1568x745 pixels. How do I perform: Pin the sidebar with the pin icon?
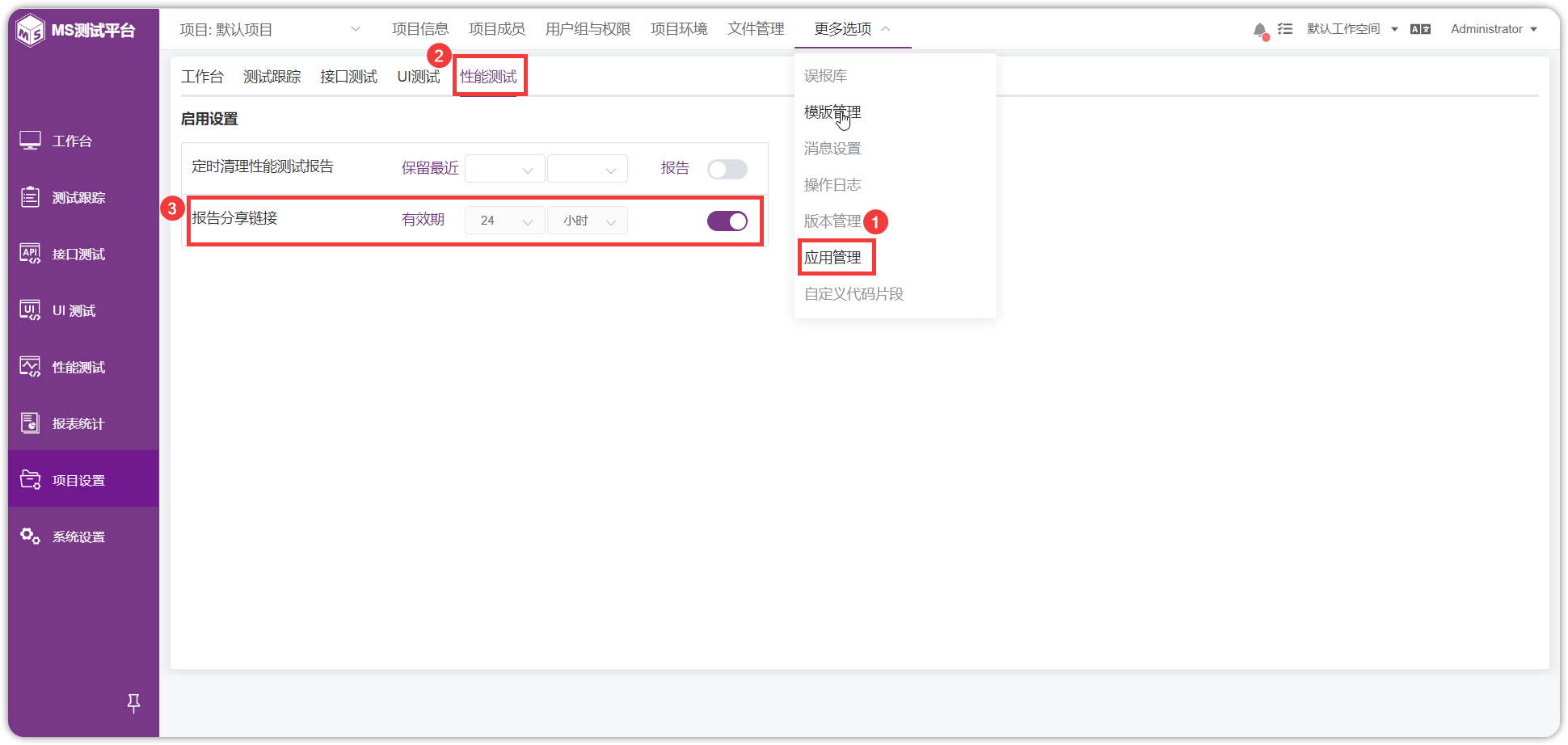[x=134, y=704]
